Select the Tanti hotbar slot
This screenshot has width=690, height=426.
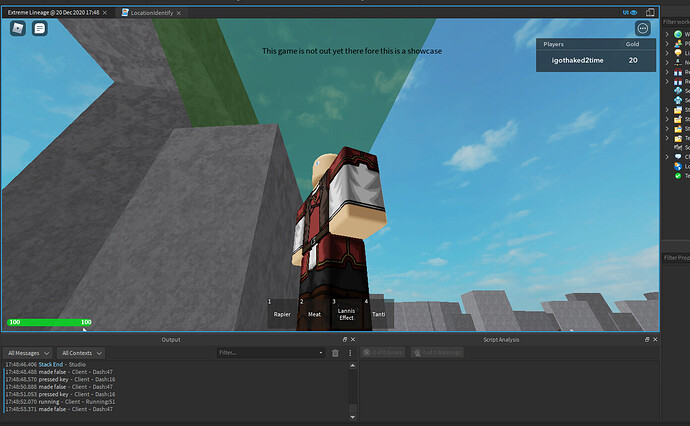click(378, 313)
